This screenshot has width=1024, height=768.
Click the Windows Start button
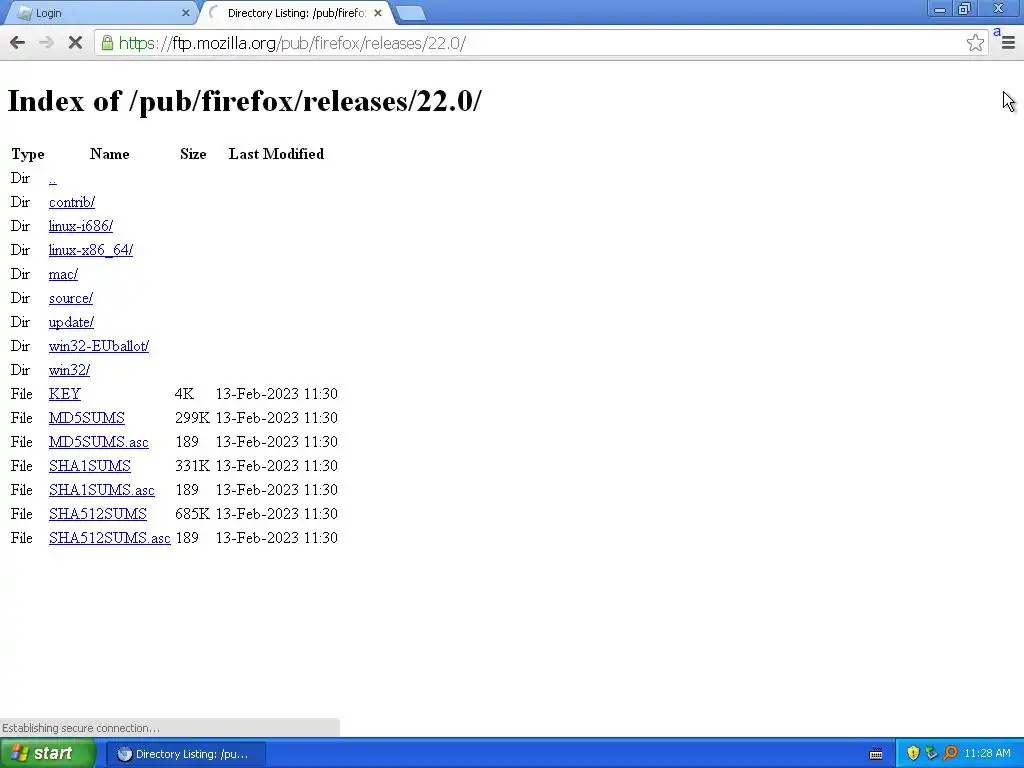click(48, 754)
